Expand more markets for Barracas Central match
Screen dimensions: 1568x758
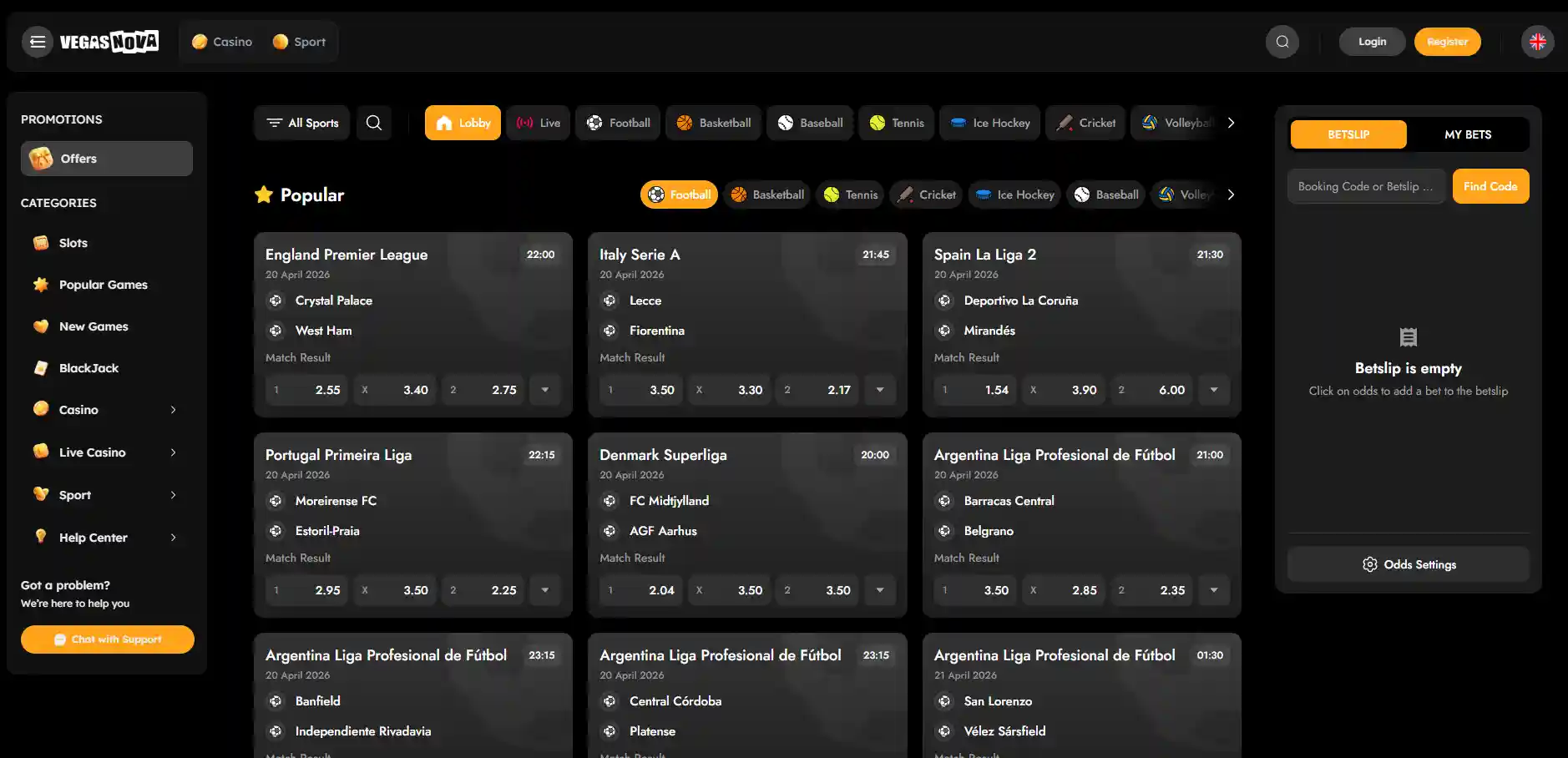(1214, 590)
